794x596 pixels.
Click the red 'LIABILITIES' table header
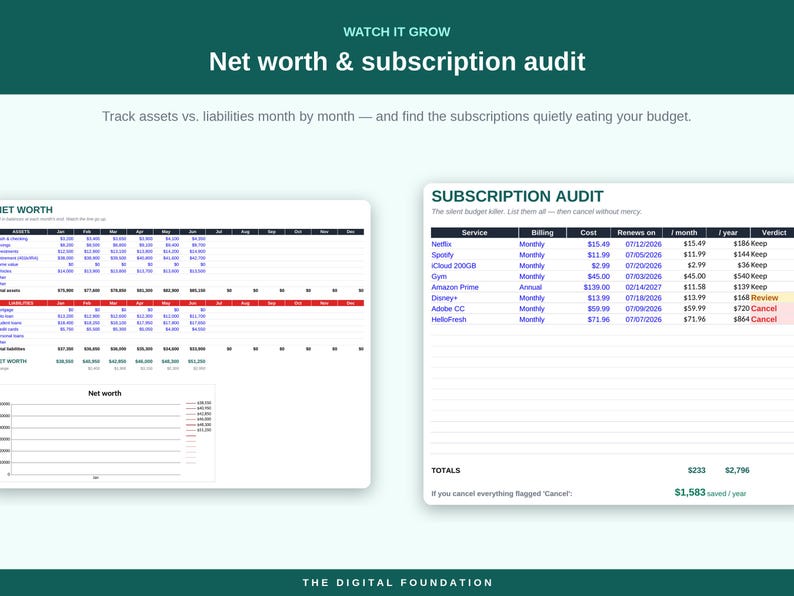pyautogui.click(x=21, y=303)
